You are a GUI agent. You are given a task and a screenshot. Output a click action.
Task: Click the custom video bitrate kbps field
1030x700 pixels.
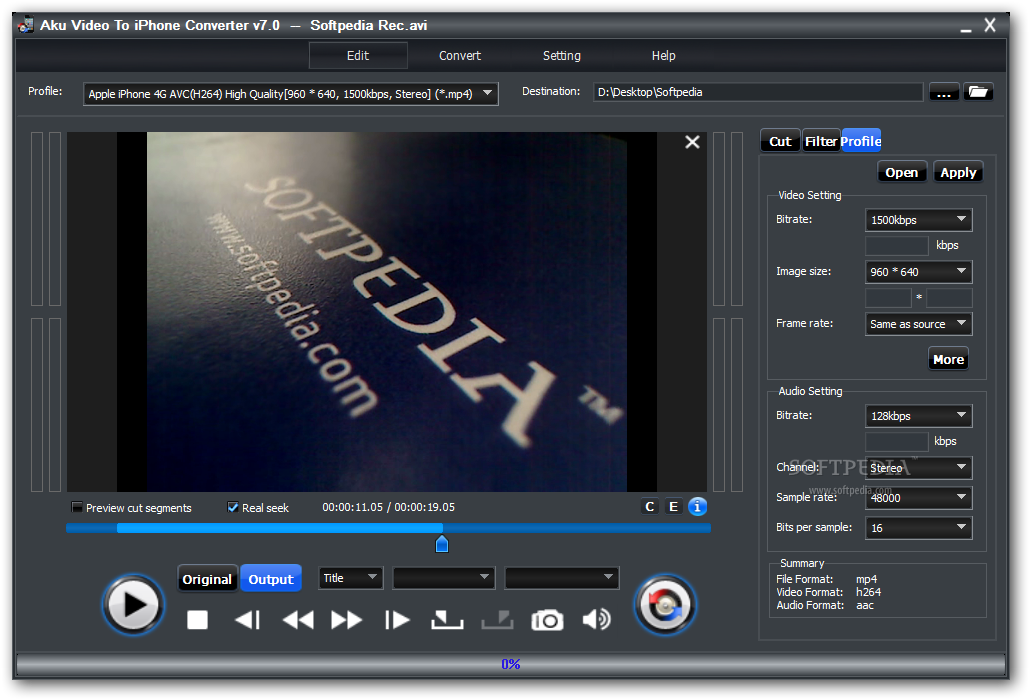pos(897,246)
